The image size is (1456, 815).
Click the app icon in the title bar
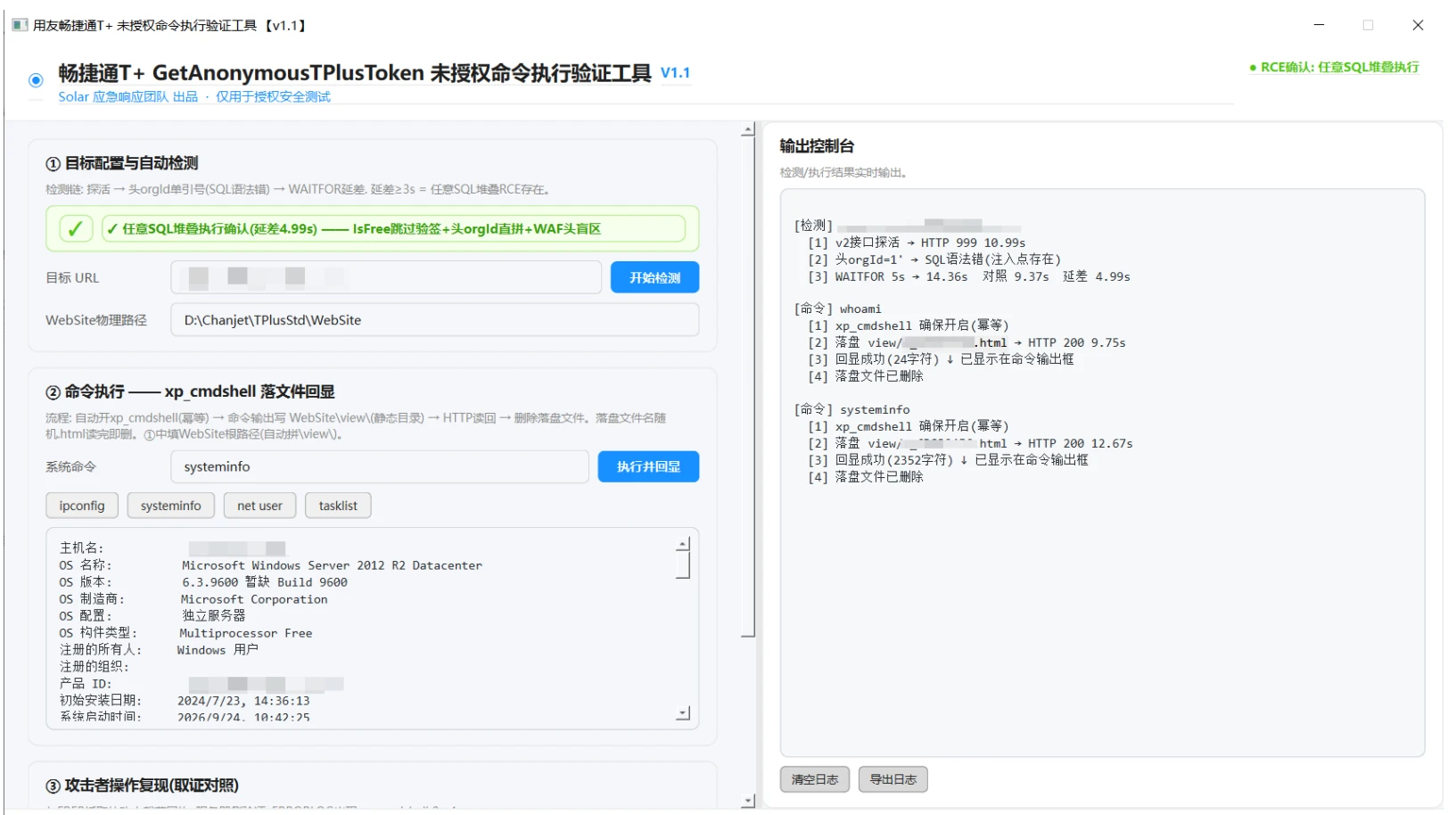tap(20, 25)
